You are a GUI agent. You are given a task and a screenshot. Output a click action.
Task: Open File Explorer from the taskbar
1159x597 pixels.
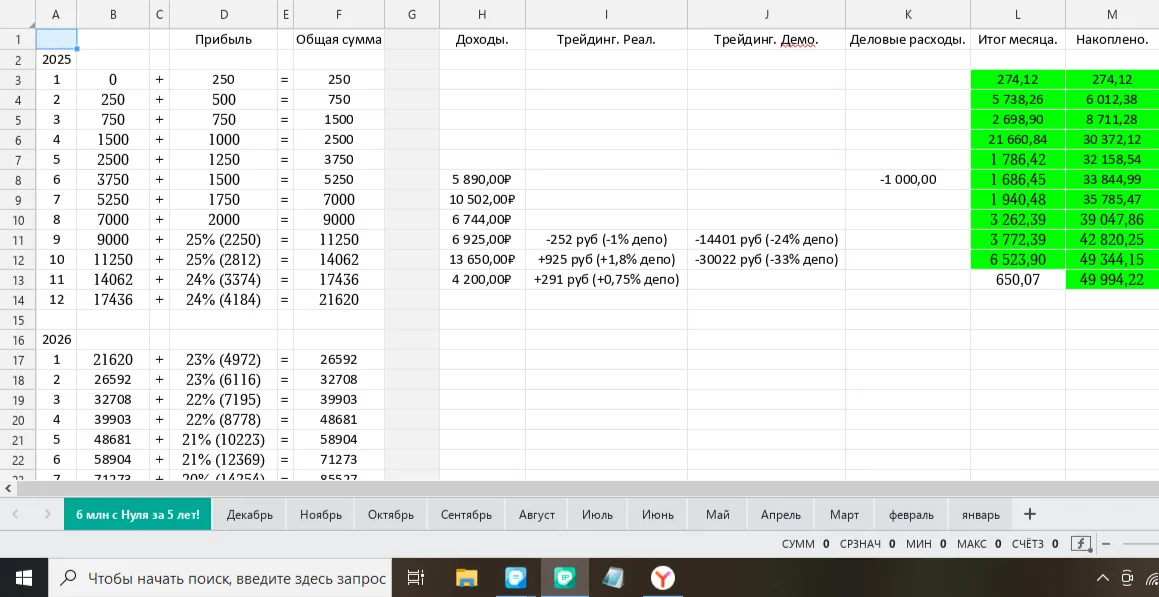tap(466, 578)
